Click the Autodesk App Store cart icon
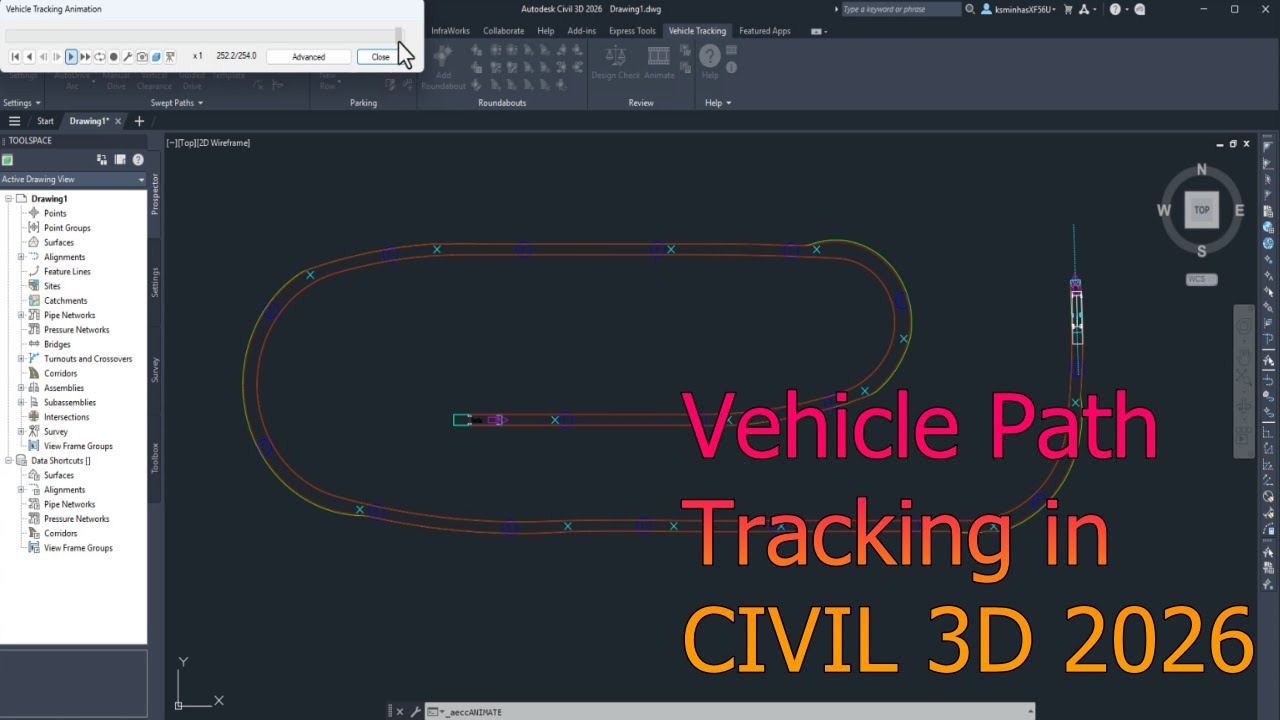 pos(1068,9)
